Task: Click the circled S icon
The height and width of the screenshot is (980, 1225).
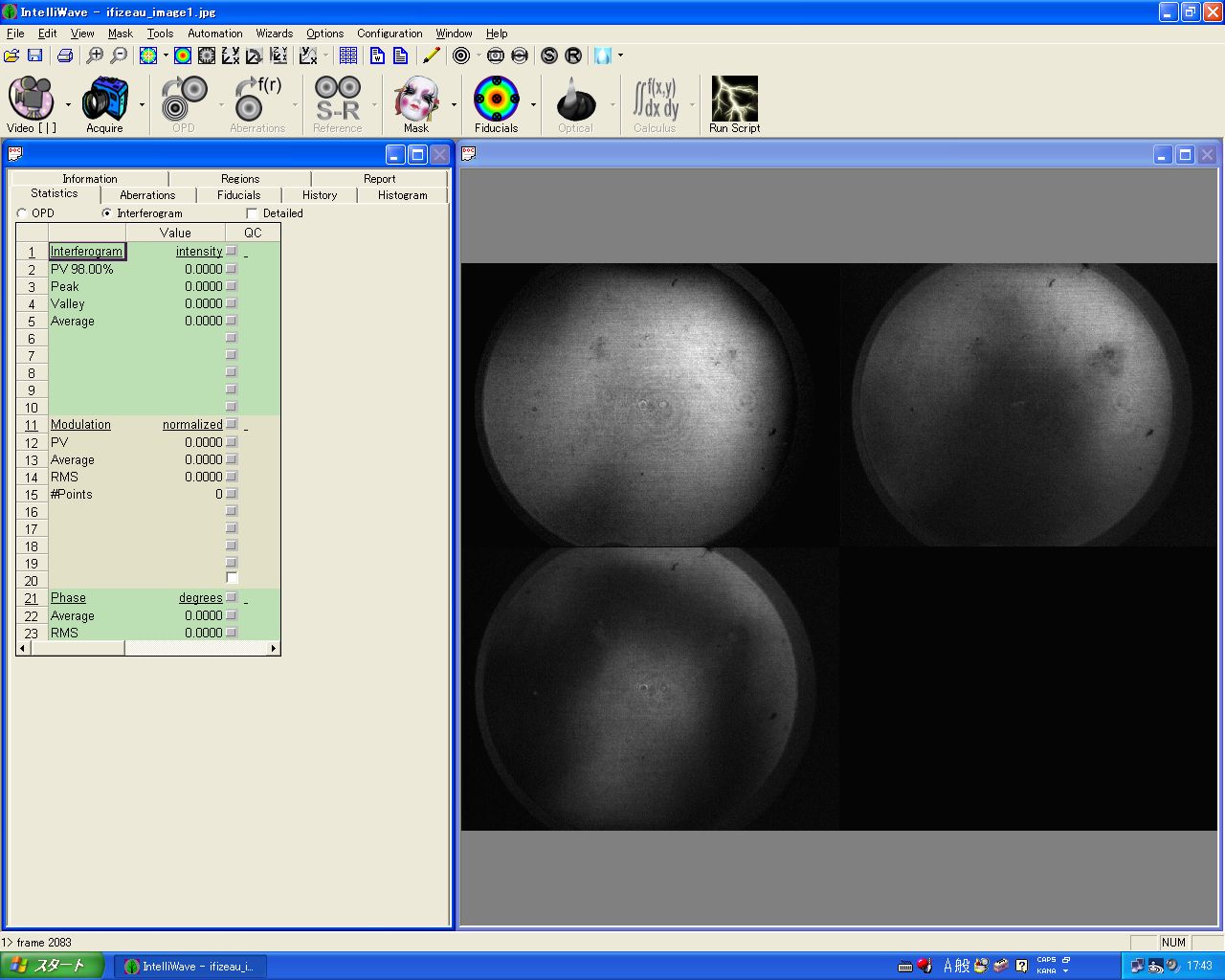Action: [549, 56]
